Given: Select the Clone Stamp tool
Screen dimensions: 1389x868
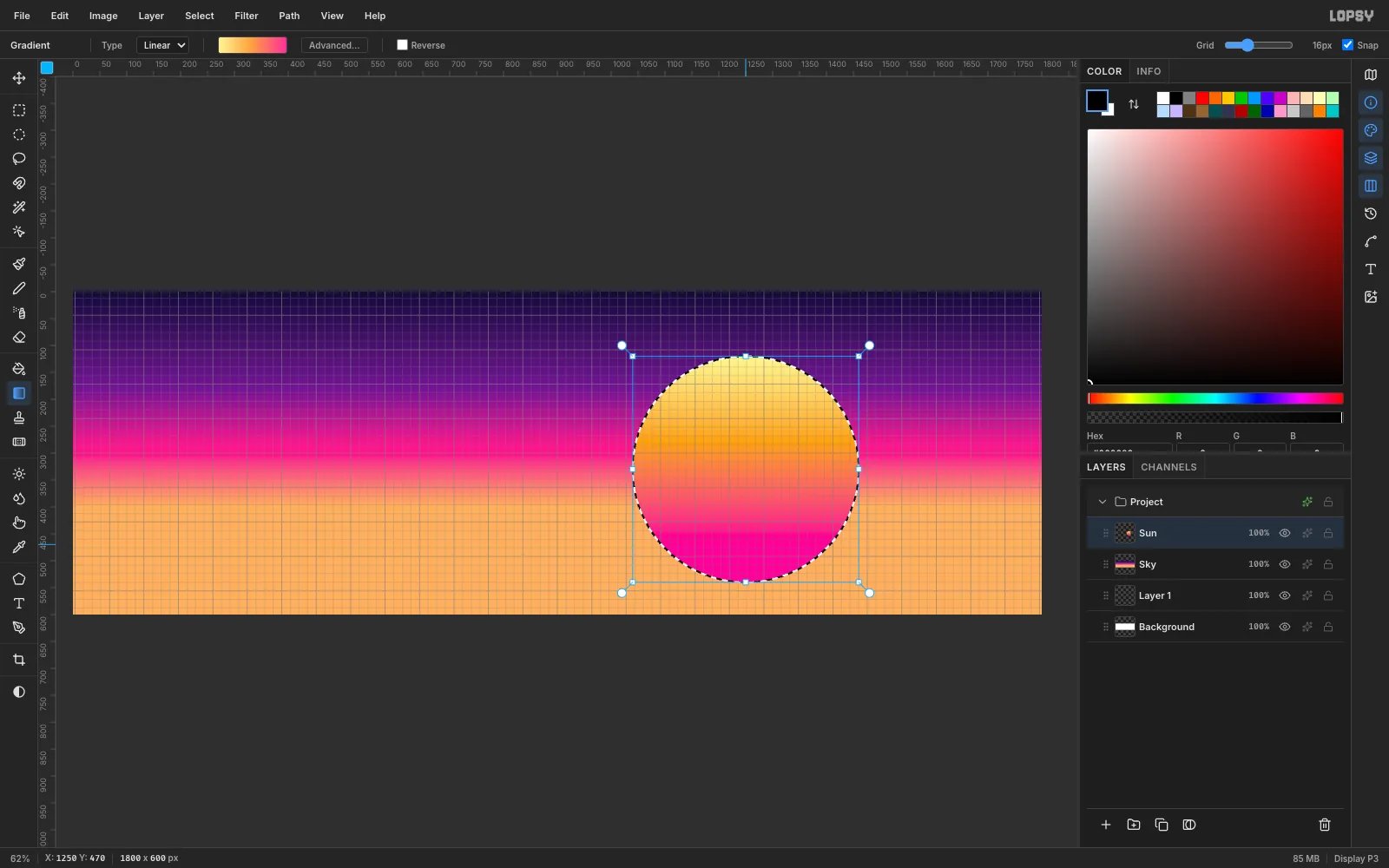Looking at the screenshot, I should coord(19,418).
